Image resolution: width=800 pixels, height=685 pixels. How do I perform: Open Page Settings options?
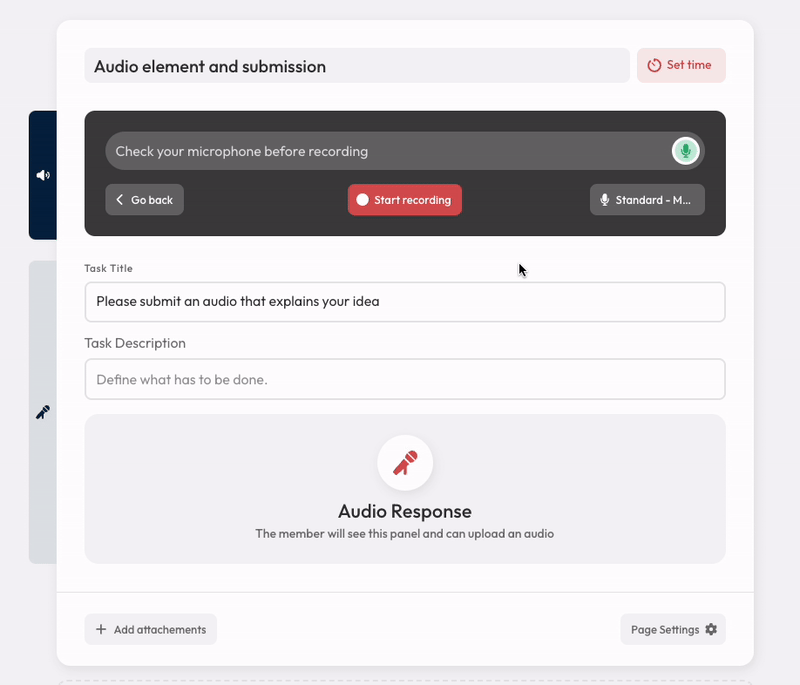pyautogui.click(x=673, y=629)
